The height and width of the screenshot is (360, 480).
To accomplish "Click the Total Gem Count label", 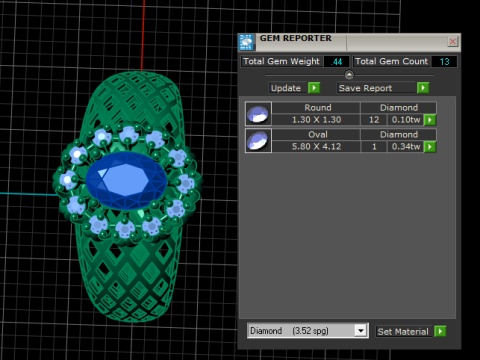I will click(x=391, y=62).
